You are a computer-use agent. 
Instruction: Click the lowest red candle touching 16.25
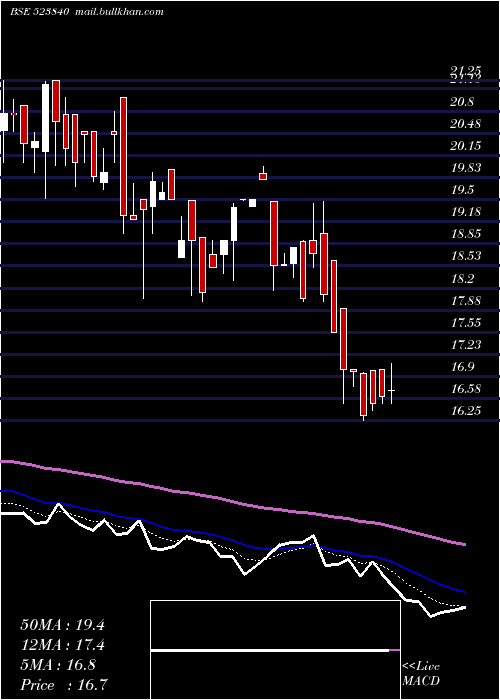coord(363,396)
